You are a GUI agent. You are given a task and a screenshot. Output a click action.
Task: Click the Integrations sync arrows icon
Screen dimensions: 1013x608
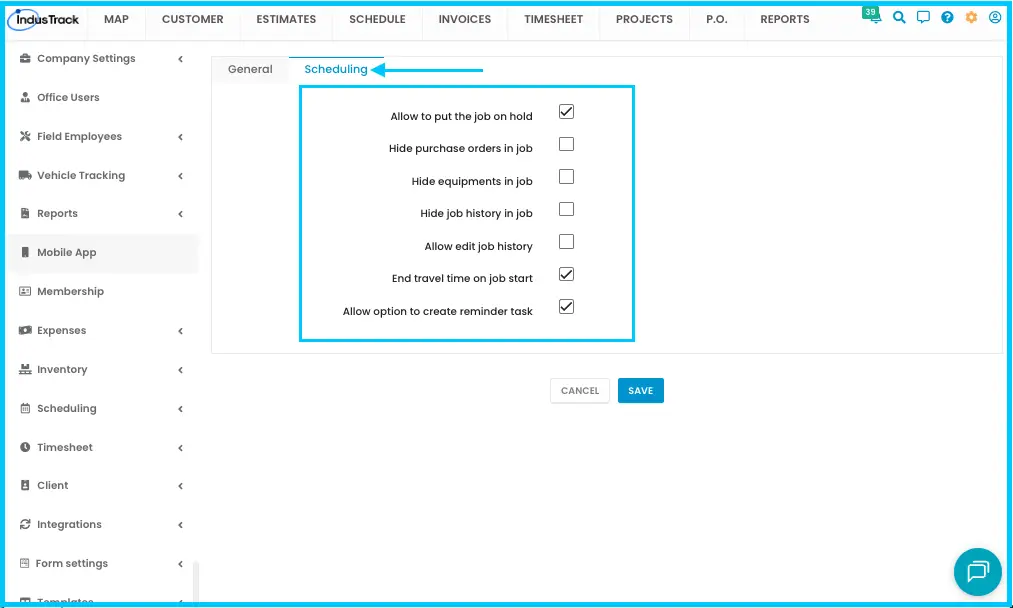[25, 524]
